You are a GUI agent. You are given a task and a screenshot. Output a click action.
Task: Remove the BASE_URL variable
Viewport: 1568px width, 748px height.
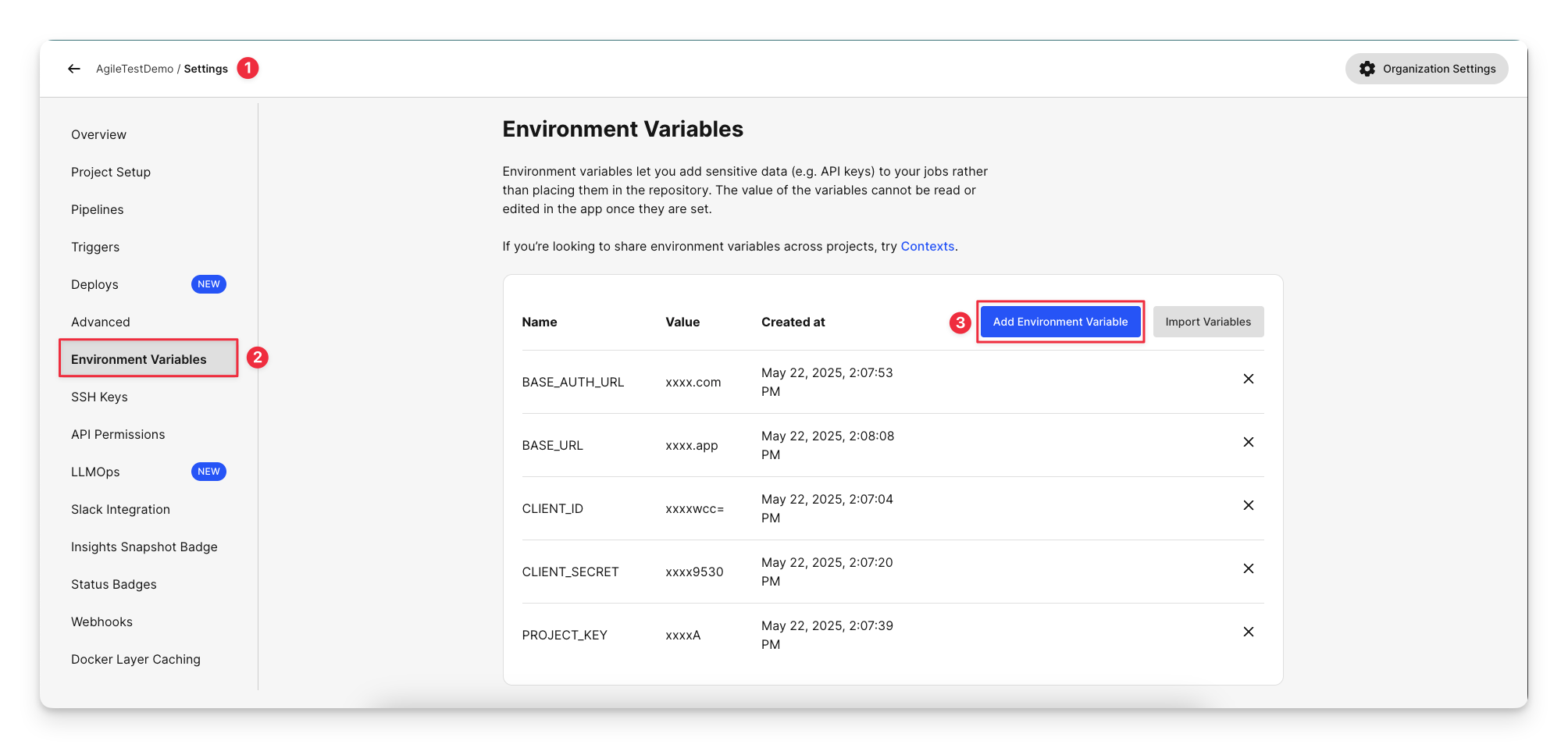[x=1248, y=442]
